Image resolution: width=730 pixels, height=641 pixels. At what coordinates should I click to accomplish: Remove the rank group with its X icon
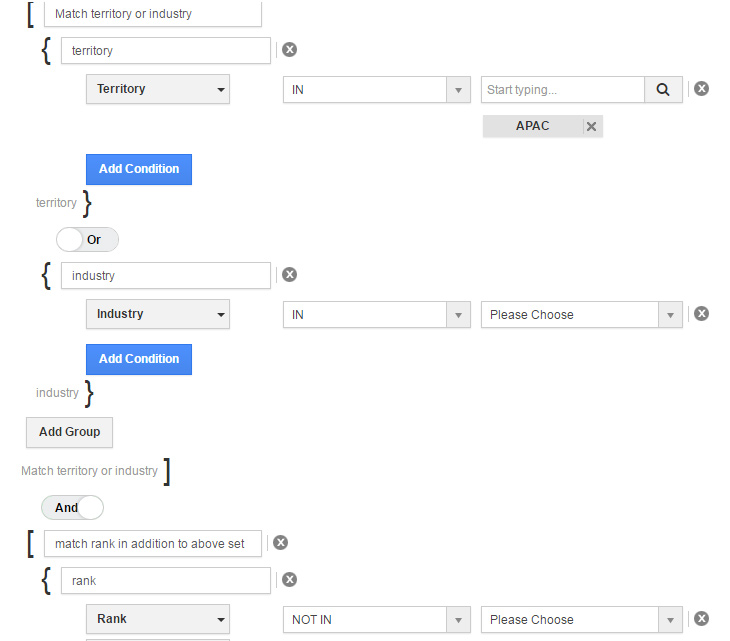289,579
